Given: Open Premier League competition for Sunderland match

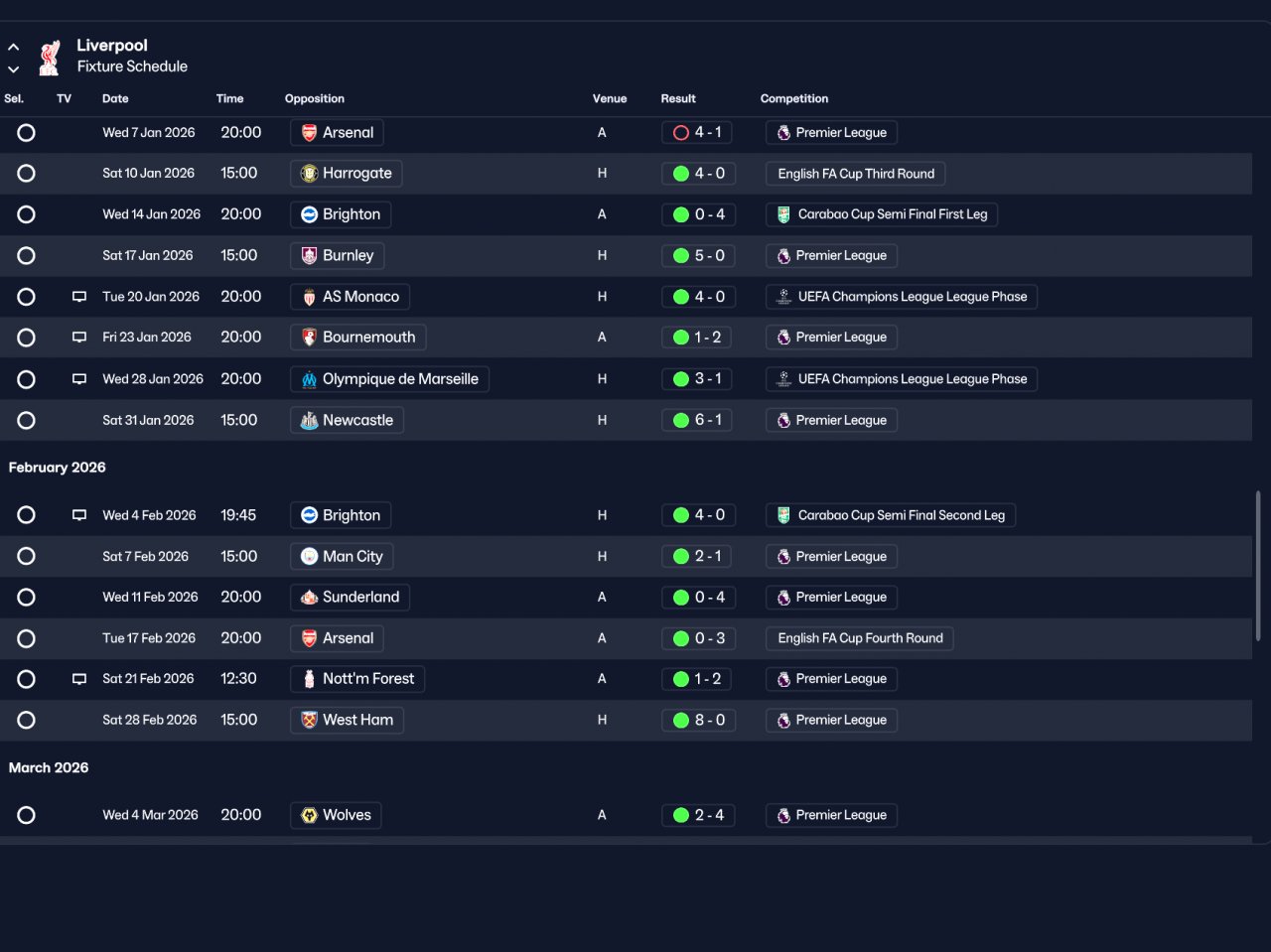Looking at the screenshot, I should click(831, 598).
